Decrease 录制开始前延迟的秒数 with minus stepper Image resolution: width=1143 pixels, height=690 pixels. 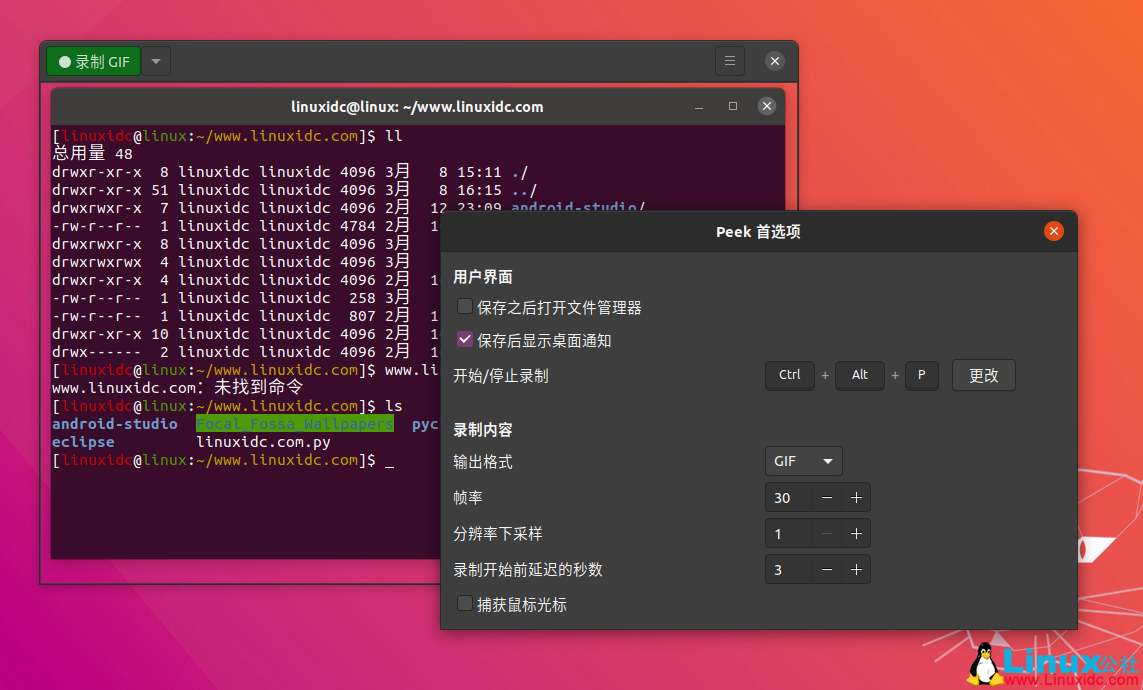[829, 569]
